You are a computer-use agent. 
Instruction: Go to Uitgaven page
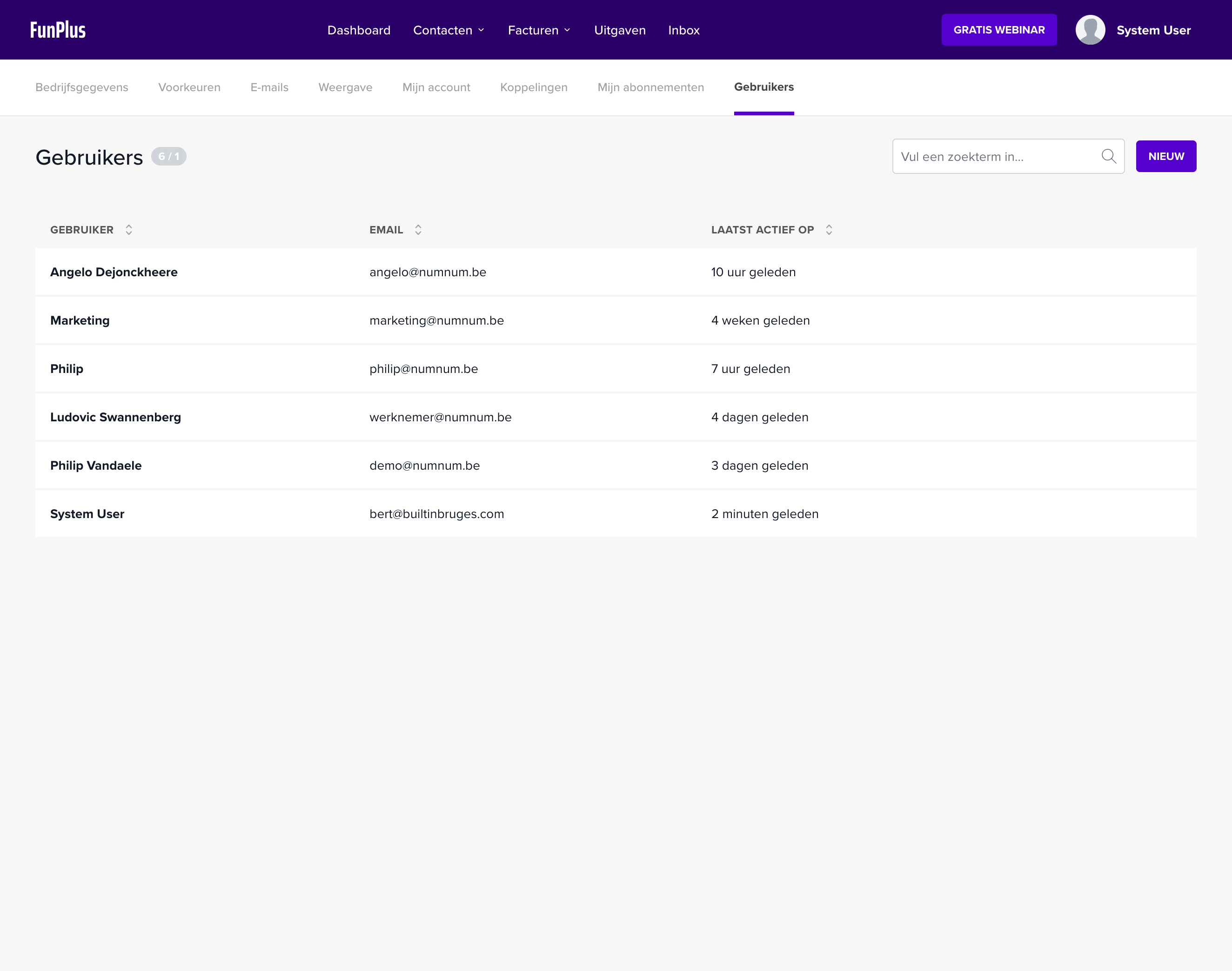[x=619, y=30]
